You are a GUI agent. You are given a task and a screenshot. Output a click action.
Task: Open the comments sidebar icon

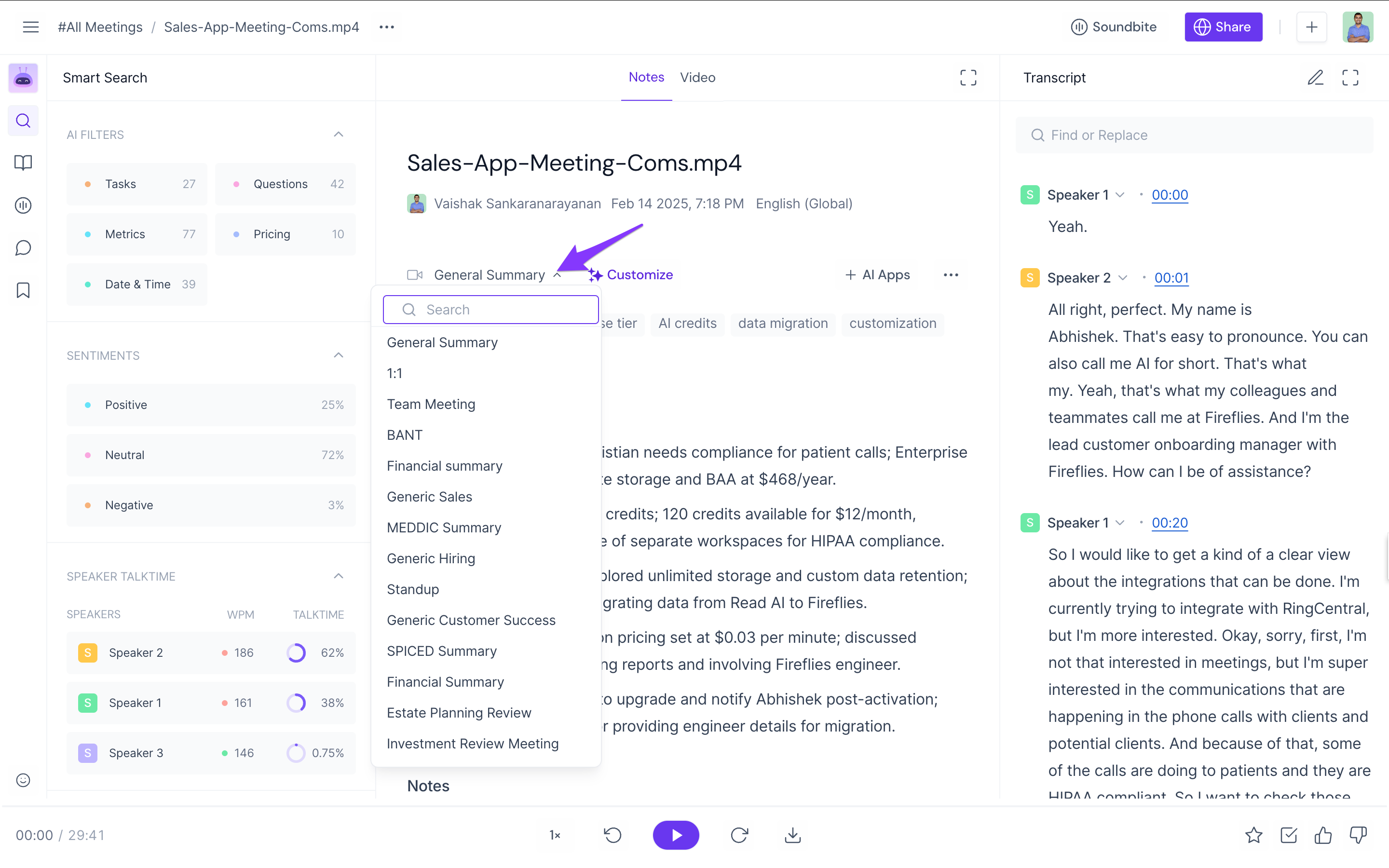click(x=23, y=247)
